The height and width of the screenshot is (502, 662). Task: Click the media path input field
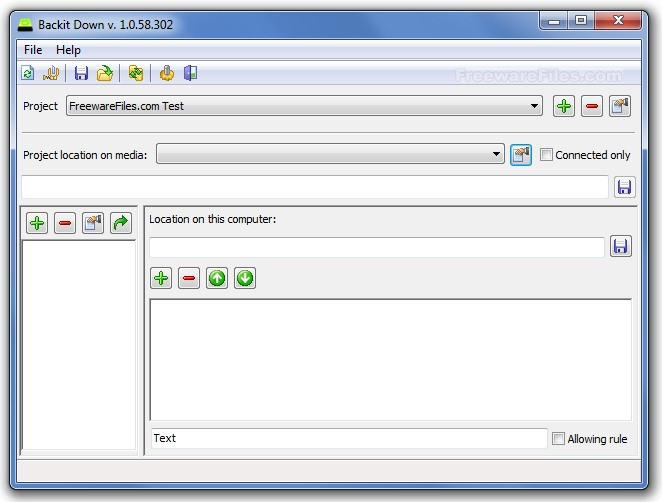(x=315, y=187)
